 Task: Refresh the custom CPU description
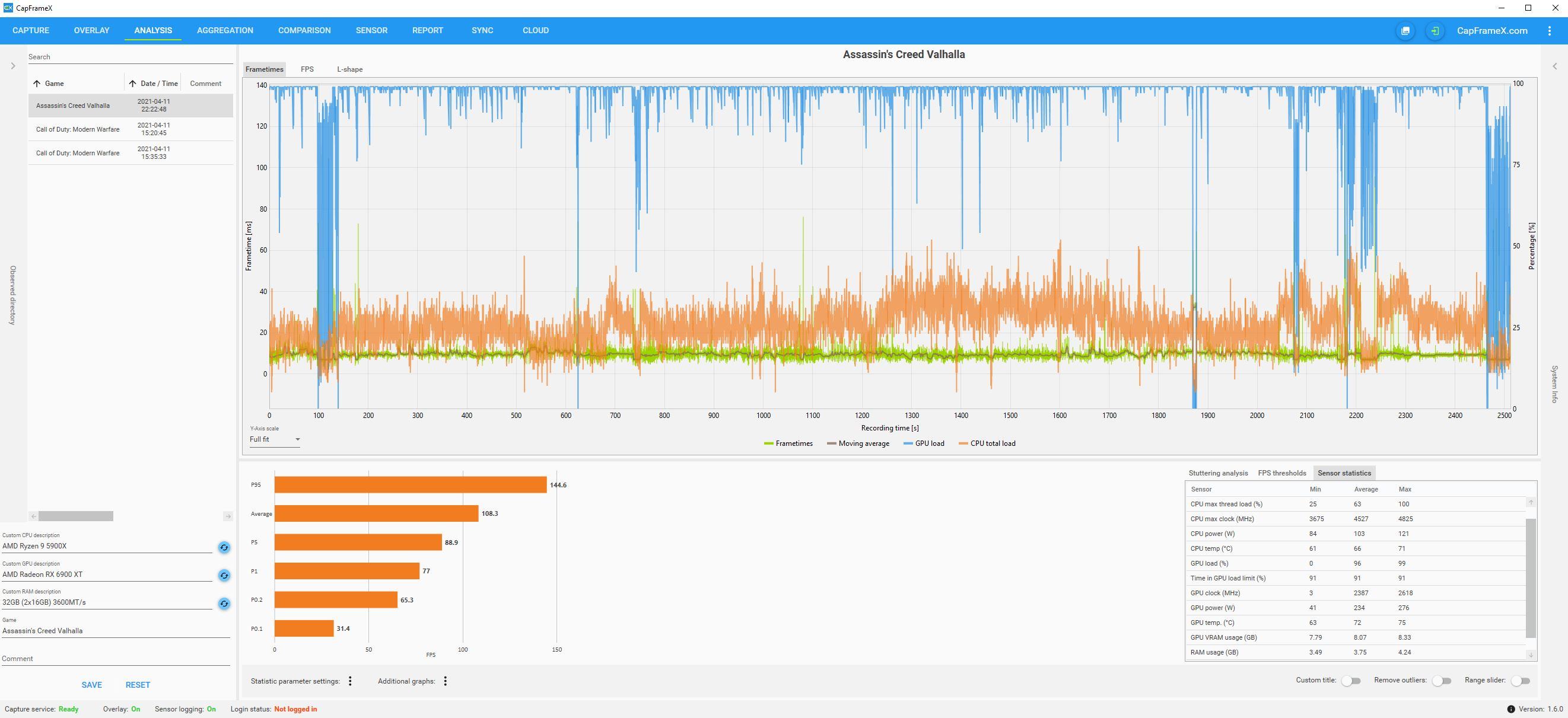pyautogui.click(x=224, y=547)
